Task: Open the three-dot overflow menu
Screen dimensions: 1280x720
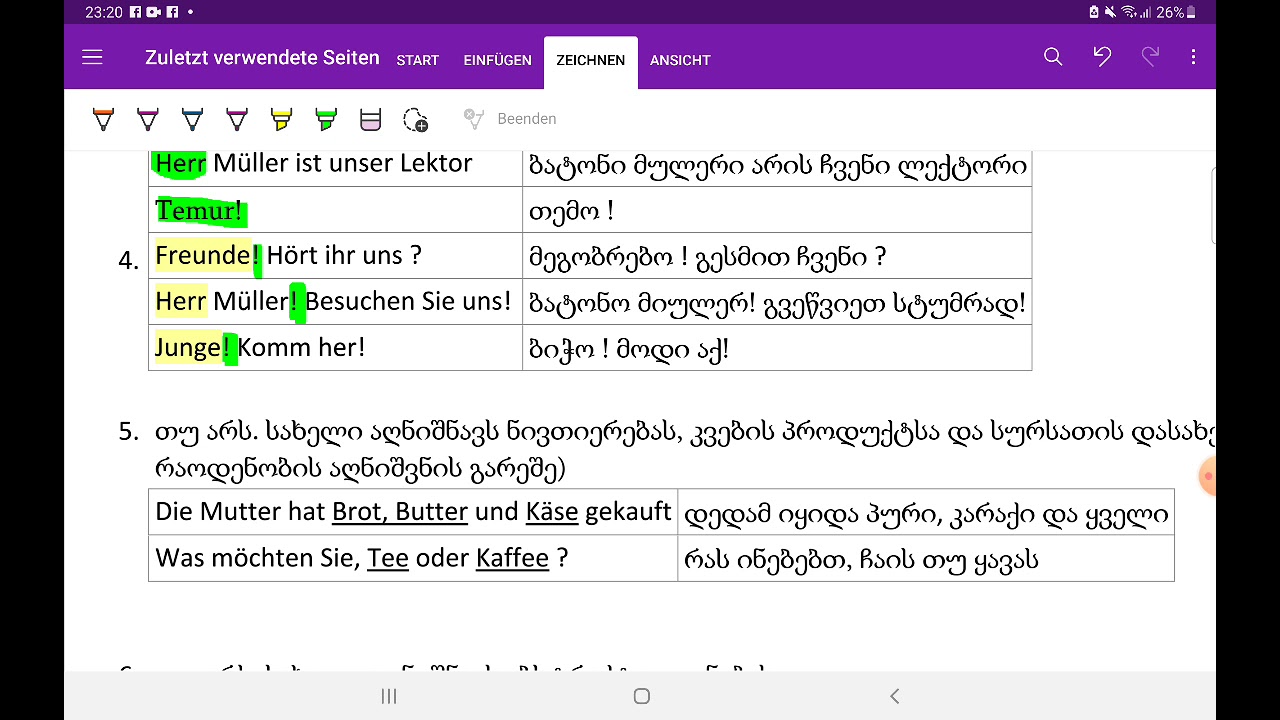Action: pyautogui.click(x=1193, y=58)
